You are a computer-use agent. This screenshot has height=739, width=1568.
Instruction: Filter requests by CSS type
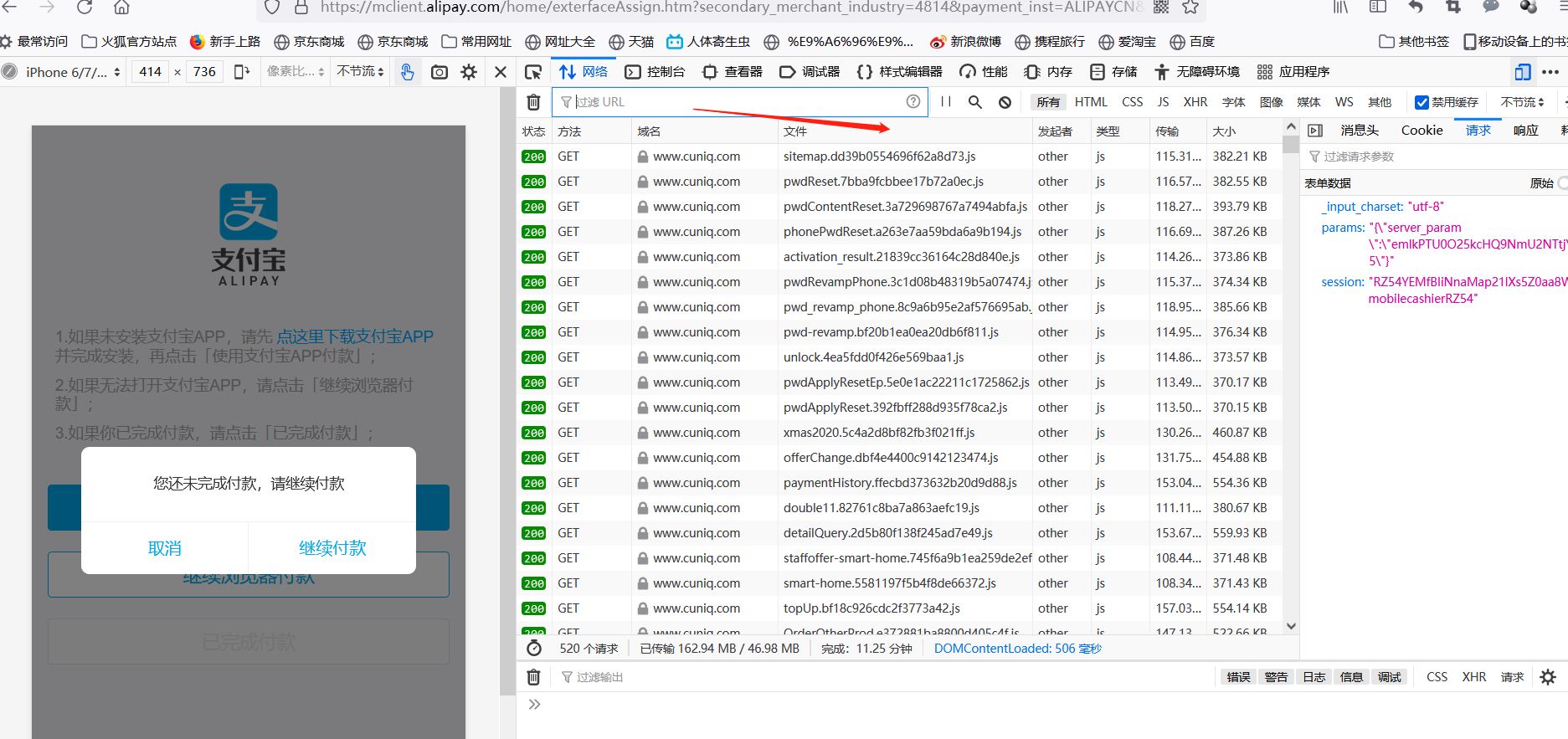tap(1132, 102)
